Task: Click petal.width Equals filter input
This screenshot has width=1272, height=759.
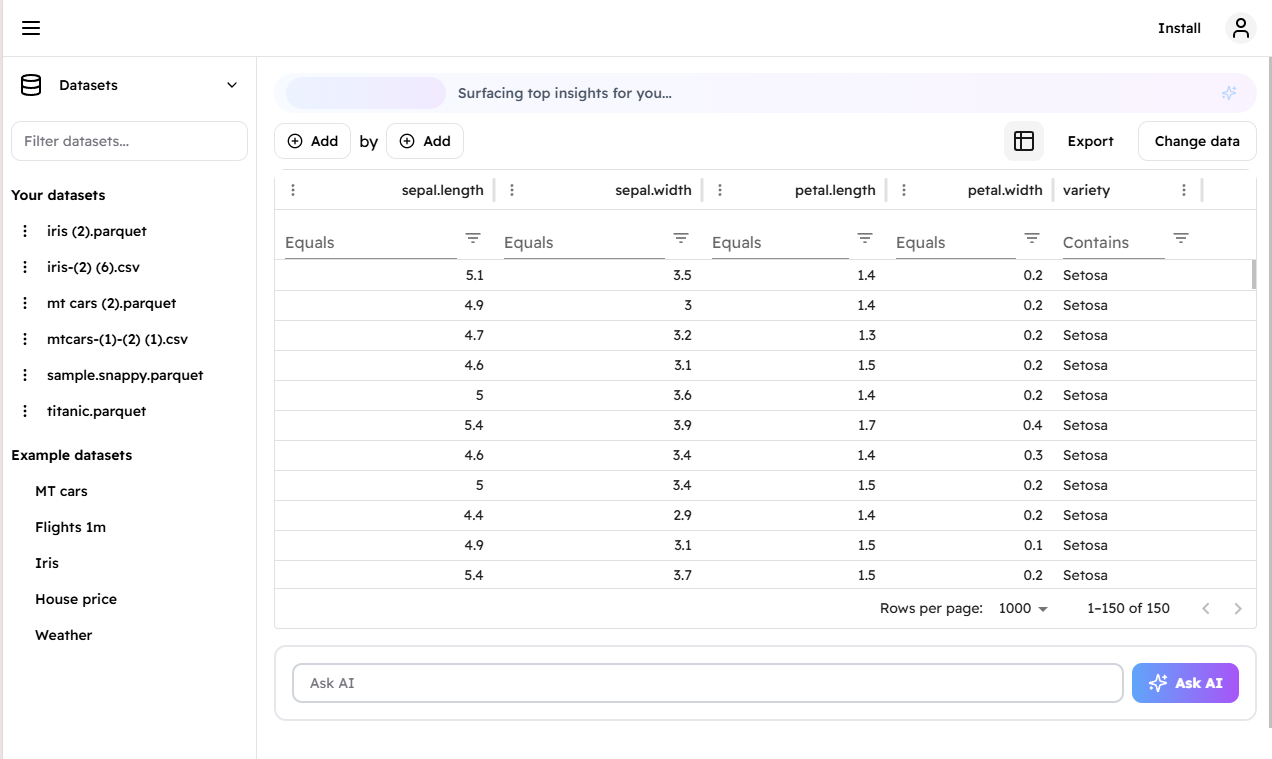Action: pyautogui.click(x=956, y=242)
